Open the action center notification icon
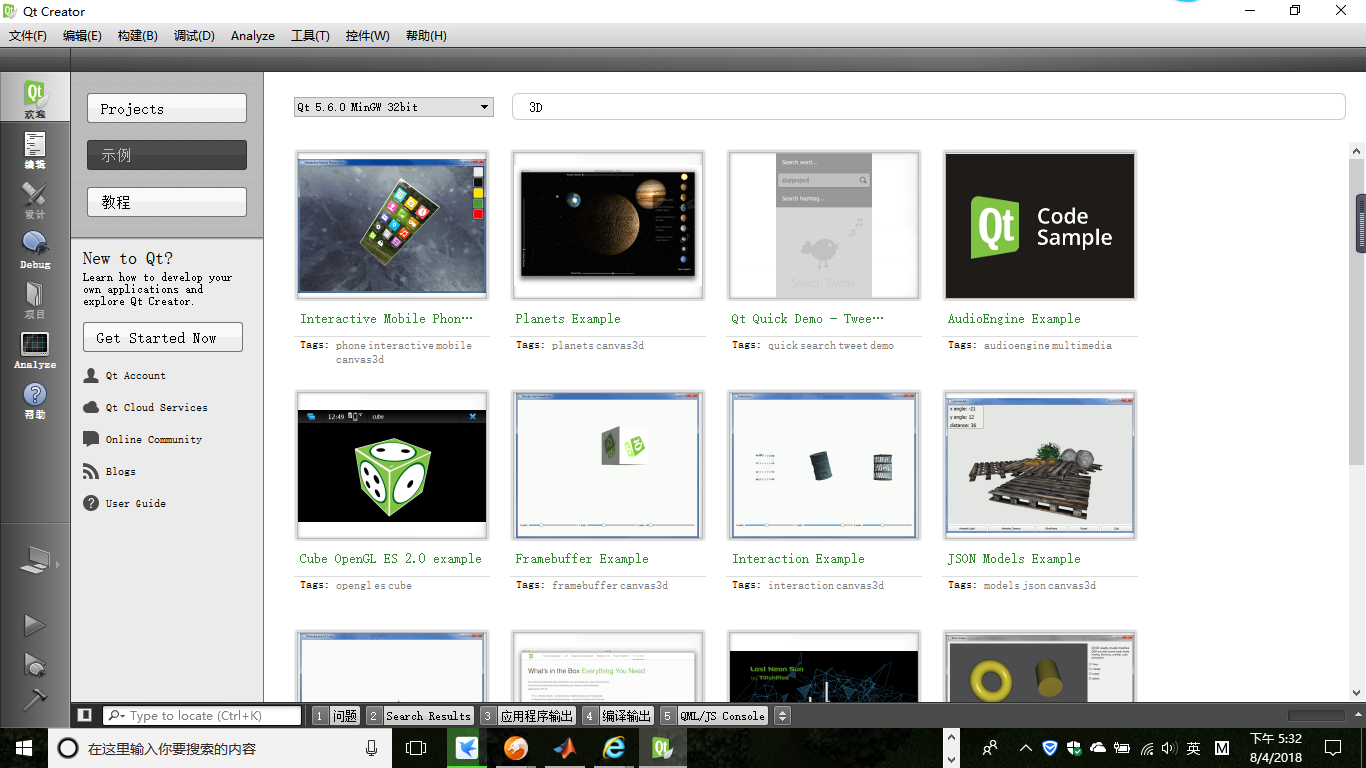 pyautogui.click(x=1333, y=748)
